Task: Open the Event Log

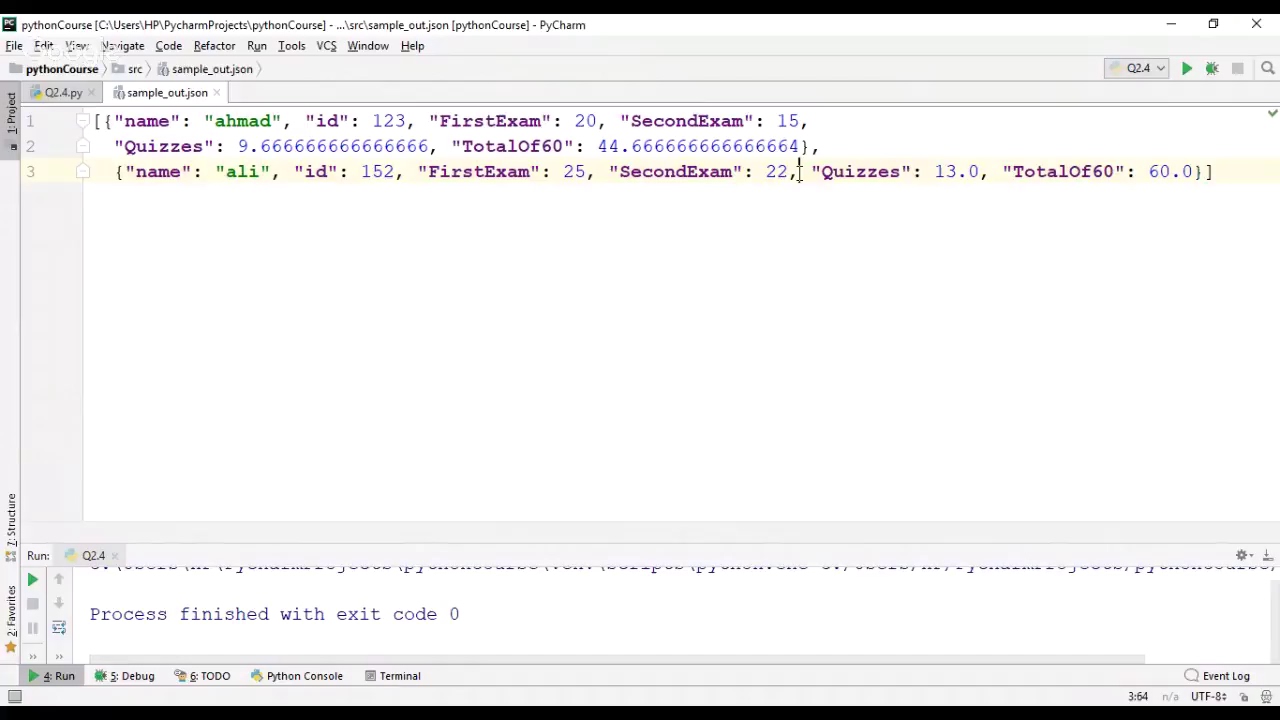Action: pyautogui.click(x=1217, y=676)
